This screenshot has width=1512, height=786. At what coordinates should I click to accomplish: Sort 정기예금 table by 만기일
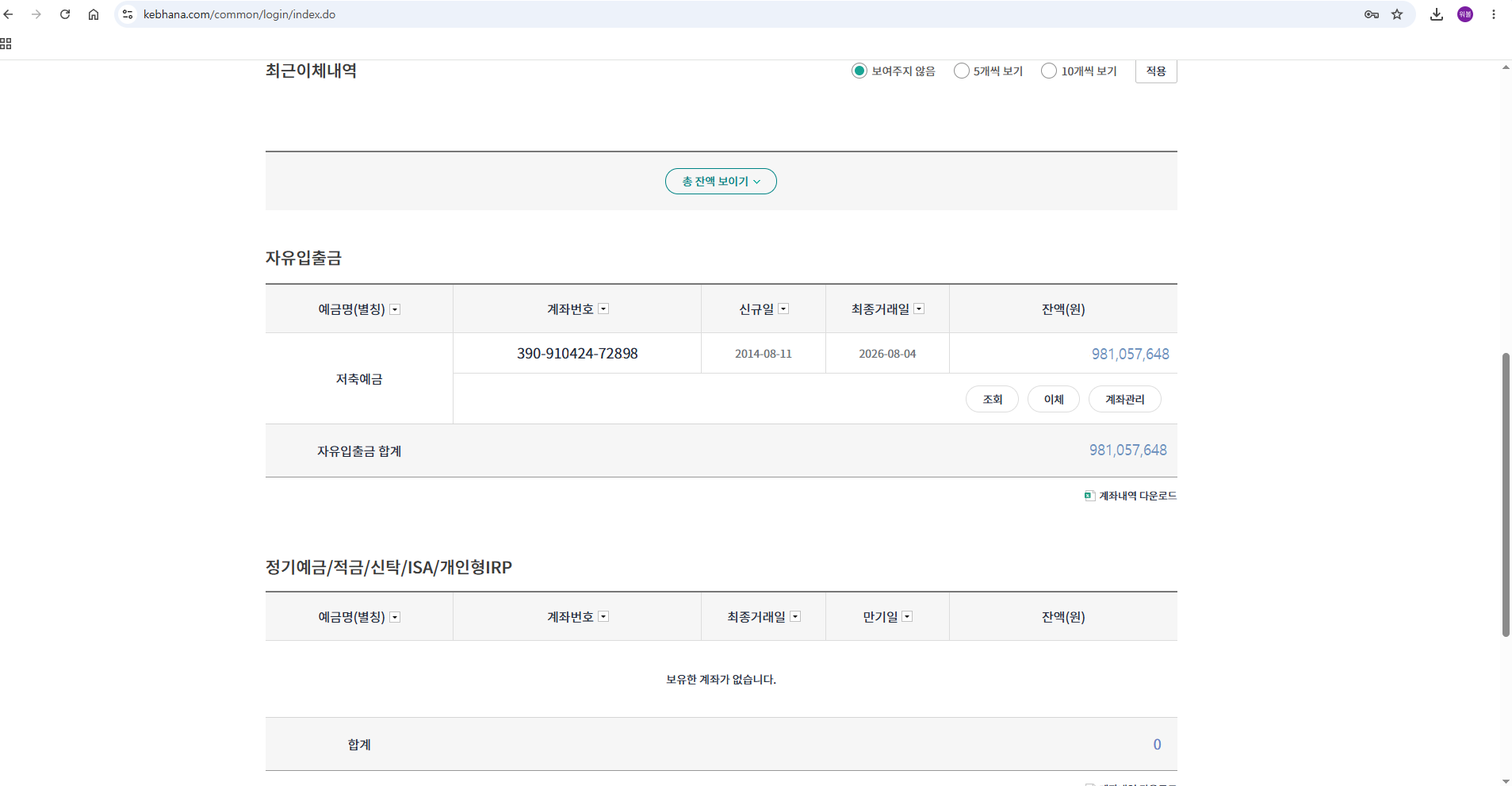point(907,616)
